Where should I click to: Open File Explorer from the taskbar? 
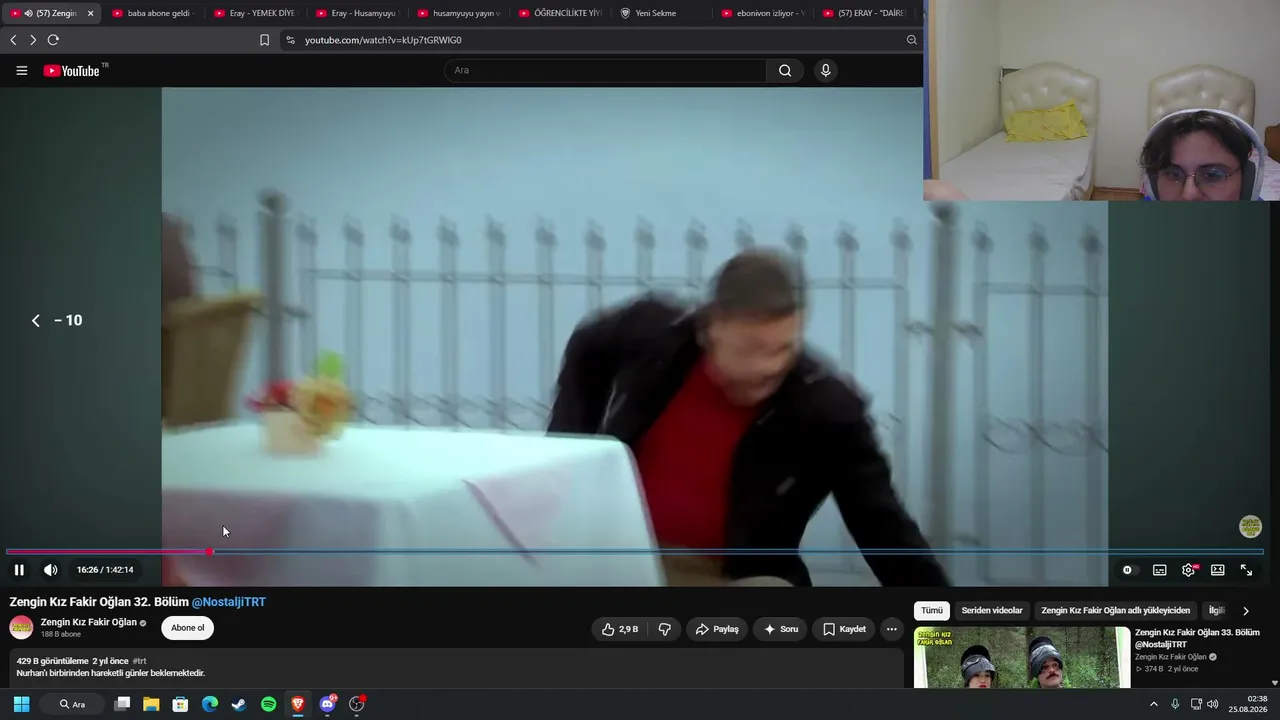(x=151, y=704)
